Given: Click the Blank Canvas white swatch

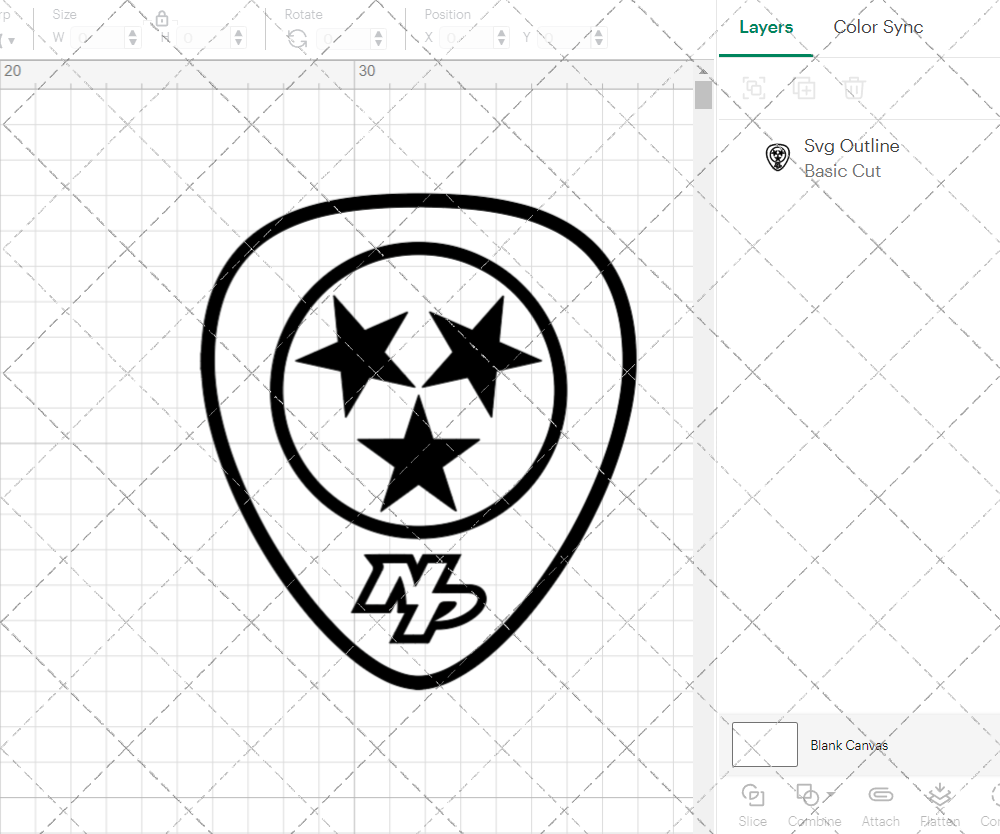Looking at the screenshot, I should [765, 744].
